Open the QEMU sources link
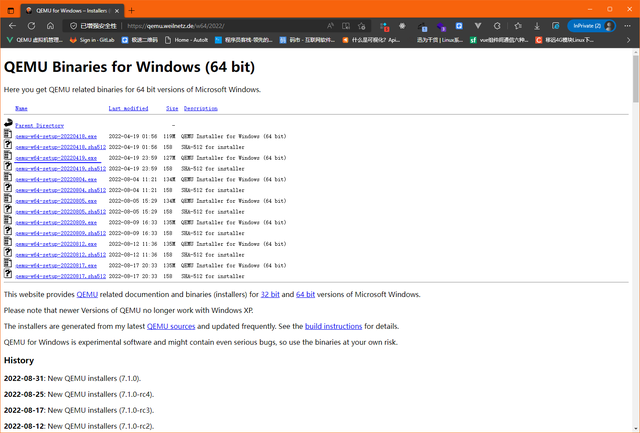Screen dimensions: 640x433 (x=171, y=326)
